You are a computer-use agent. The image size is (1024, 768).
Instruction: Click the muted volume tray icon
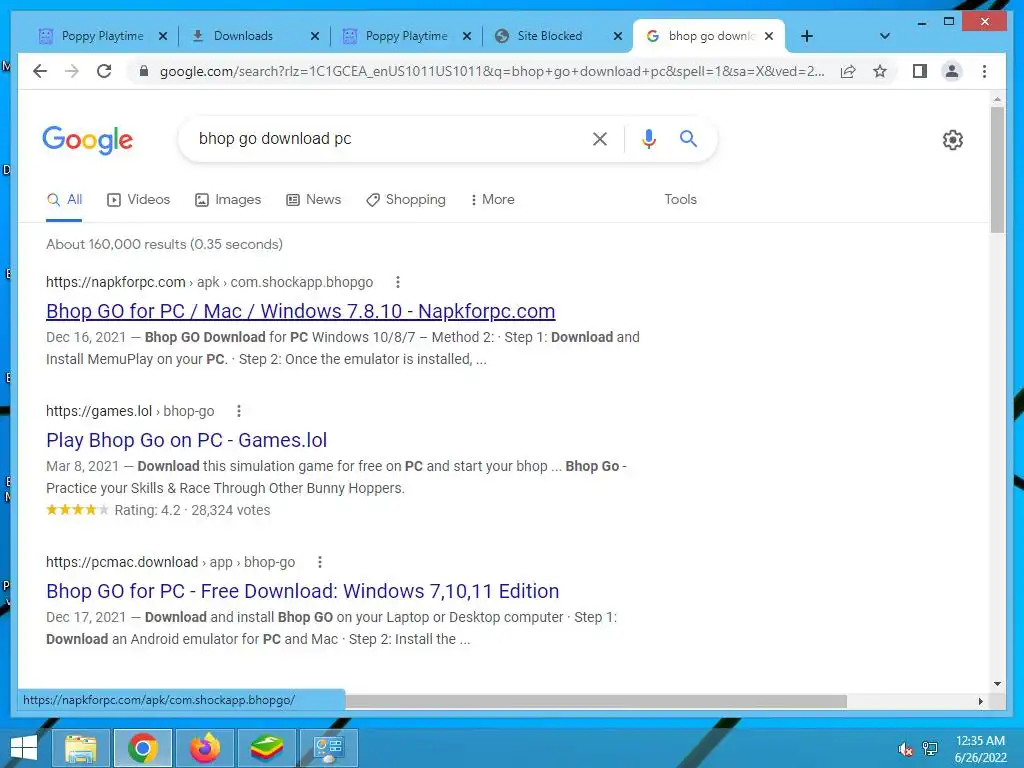pos(905,749)
